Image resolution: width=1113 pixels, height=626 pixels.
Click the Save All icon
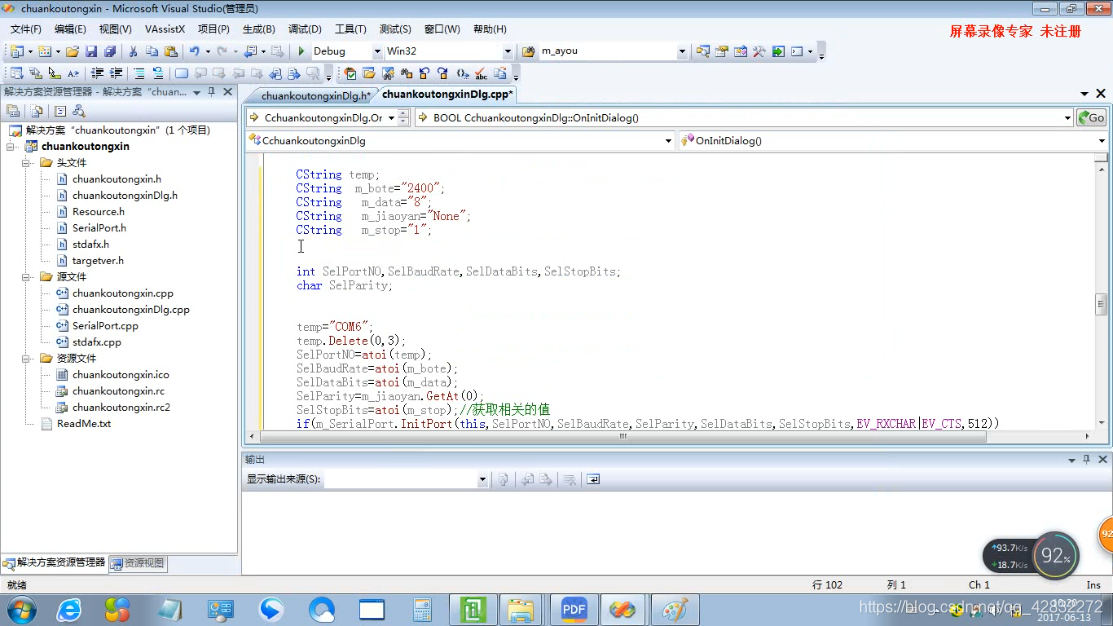[x=110, y=51]
